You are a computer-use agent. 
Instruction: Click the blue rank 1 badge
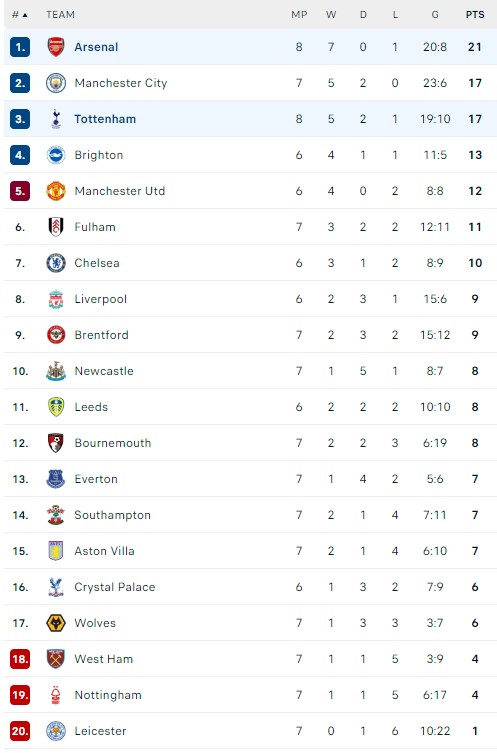tap(20, 47)
